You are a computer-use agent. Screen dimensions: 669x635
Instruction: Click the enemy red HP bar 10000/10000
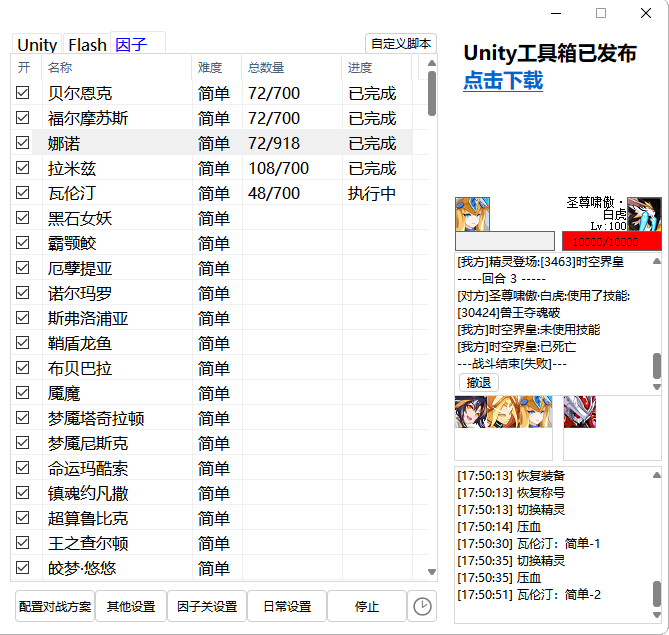(x=612, y=242)
